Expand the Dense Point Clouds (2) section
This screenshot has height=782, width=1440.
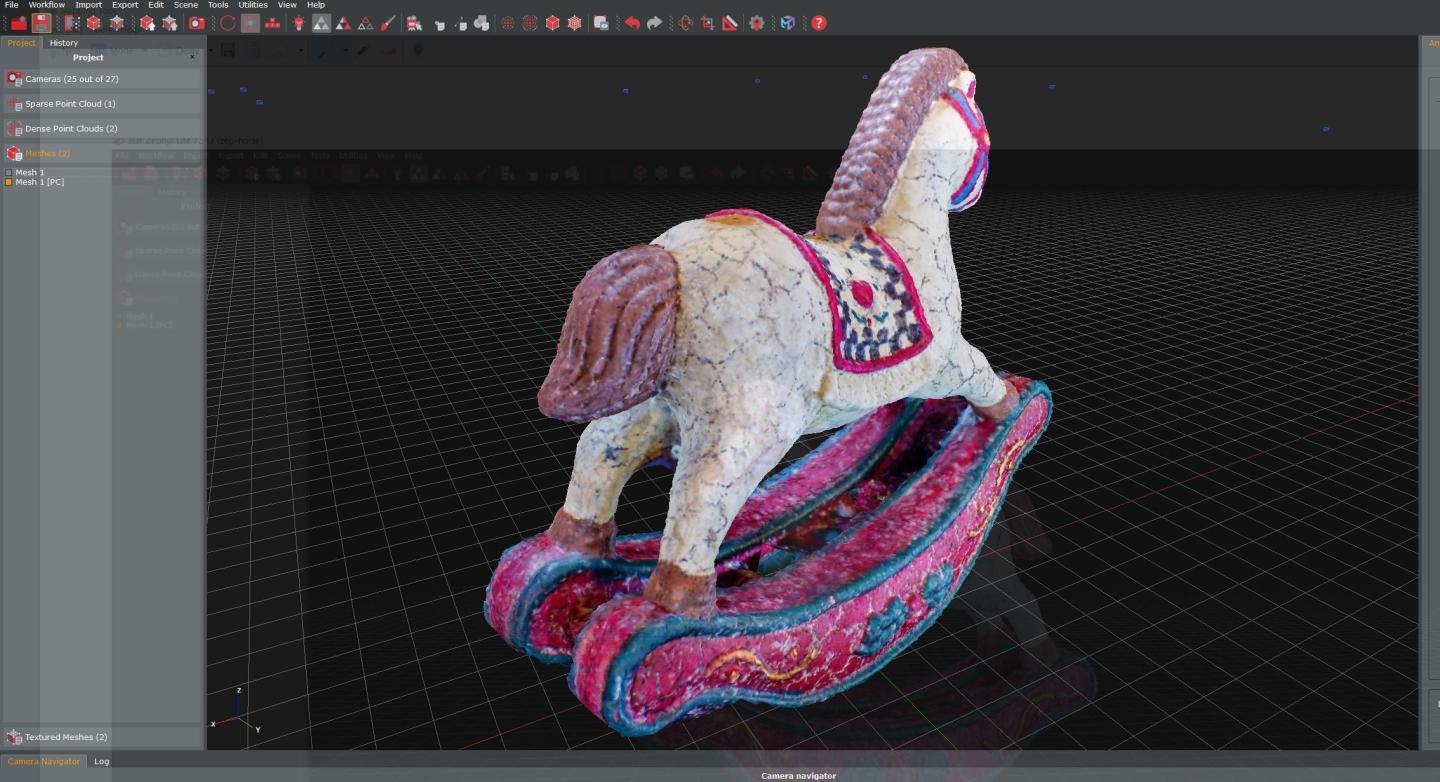[102, 128]
